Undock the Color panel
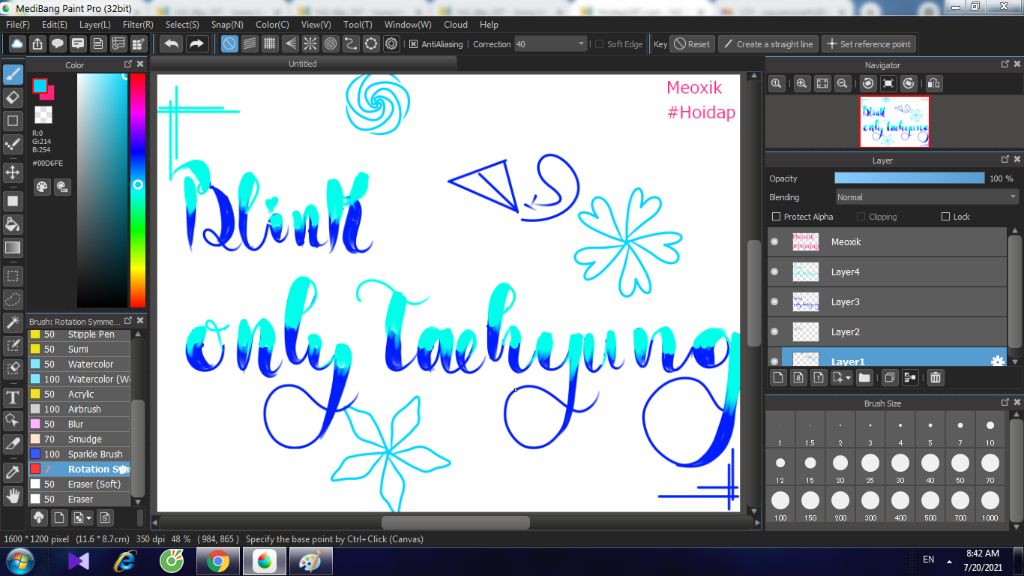The height and width of the screenshot is (576, 1024). (x=128, y=64)
